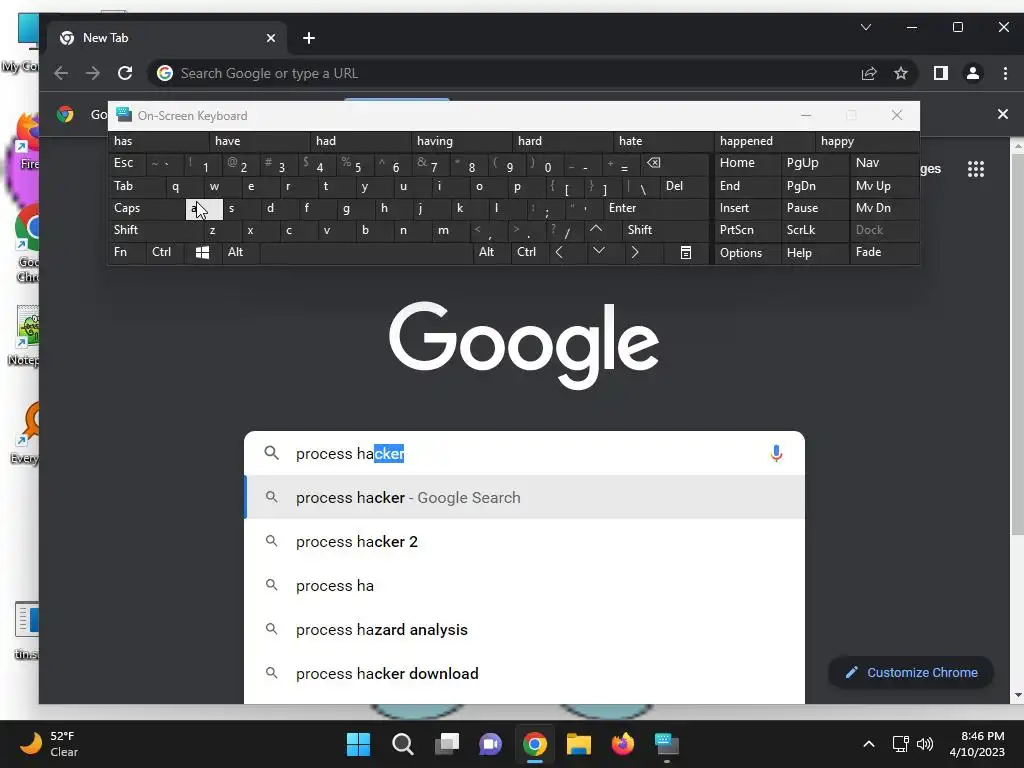Choose the 'happened' word prediction
Viewport: 1024px width, 768px height.
[765, 141]
